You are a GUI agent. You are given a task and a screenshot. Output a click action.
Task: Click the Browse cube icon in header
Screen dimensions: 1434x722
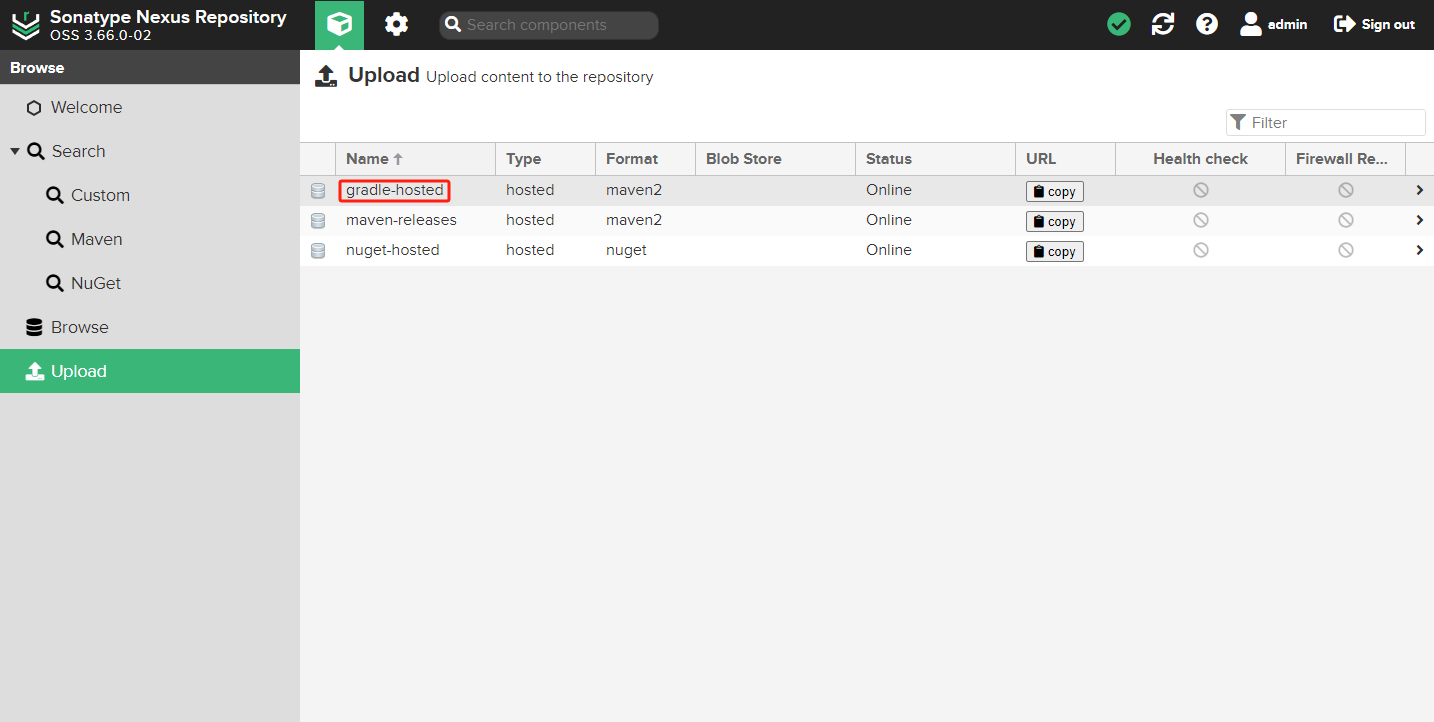point(339,24)
